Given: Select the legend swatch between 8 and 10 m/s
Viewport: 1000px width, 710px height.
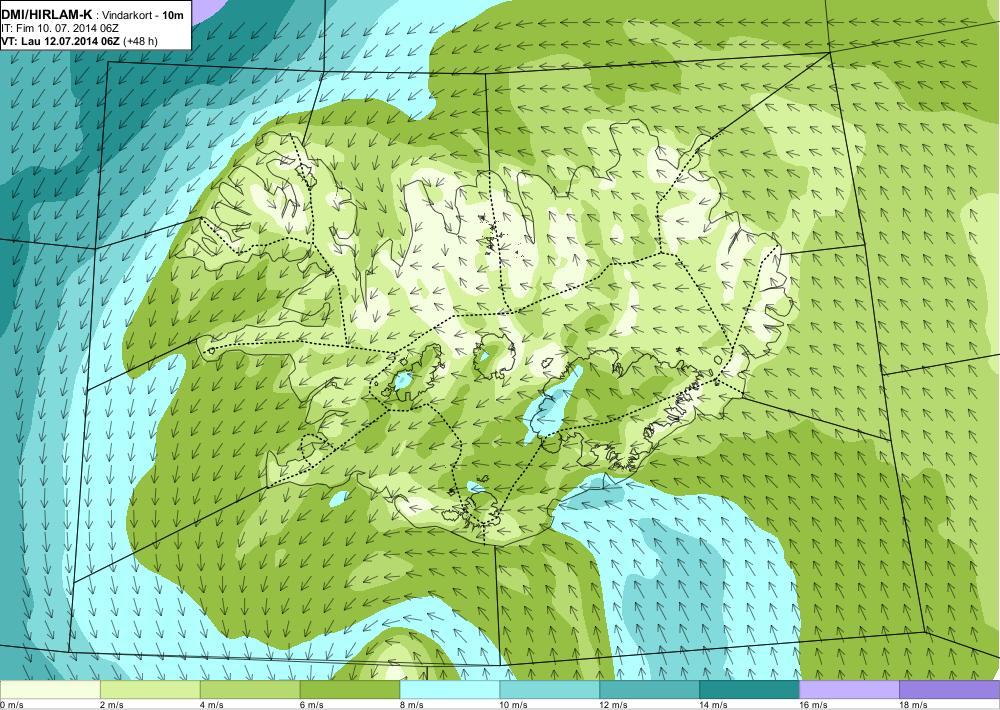Looking at the screenshot, I should [x=450, y=690].
